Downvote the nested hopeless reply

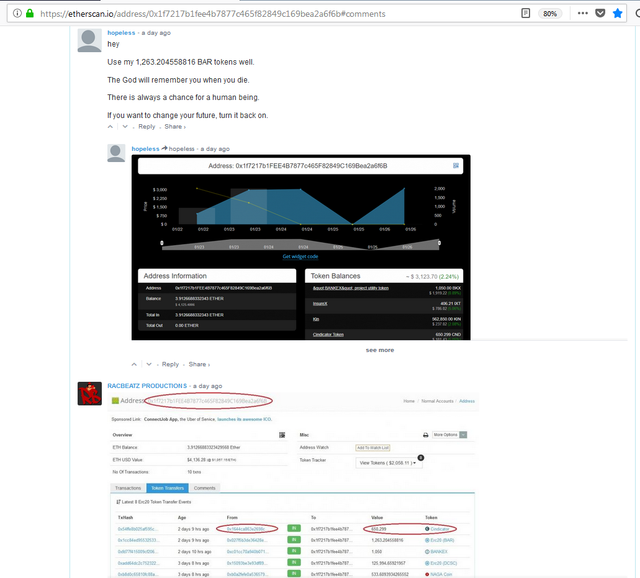click(x=149, y=364)
